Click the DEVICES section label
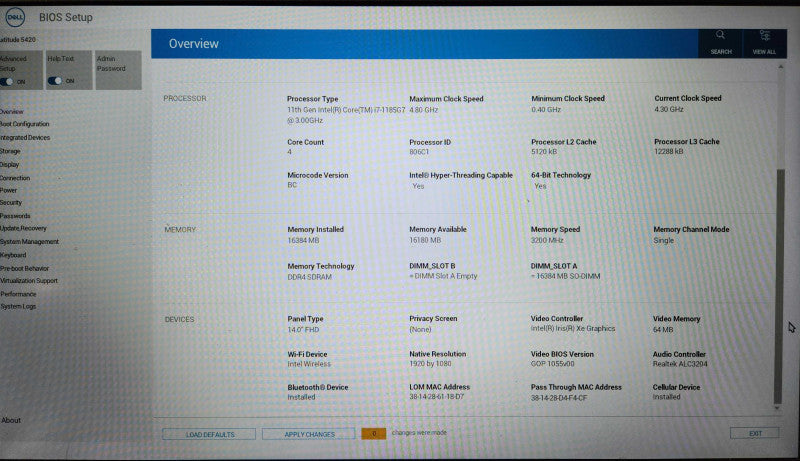Image resolution: width=800 pixels, height=461 pixels. click(x=179, y=320)
